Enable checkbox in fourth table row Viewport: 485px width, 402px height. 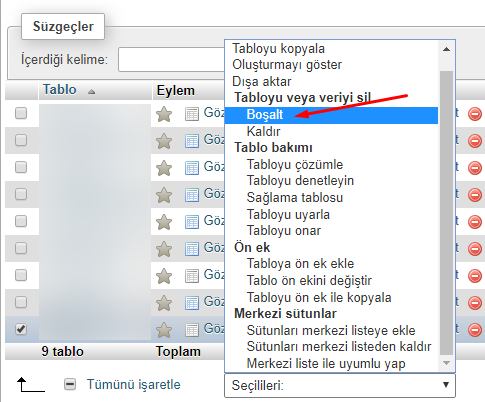point(21,194)
